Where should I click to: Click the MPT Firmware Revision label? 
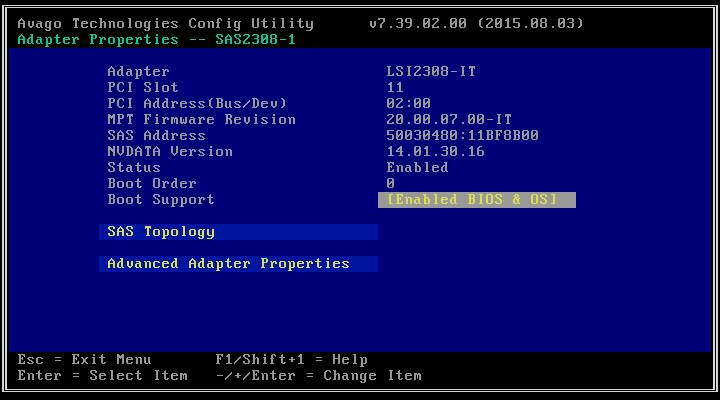tap(202, 119)
